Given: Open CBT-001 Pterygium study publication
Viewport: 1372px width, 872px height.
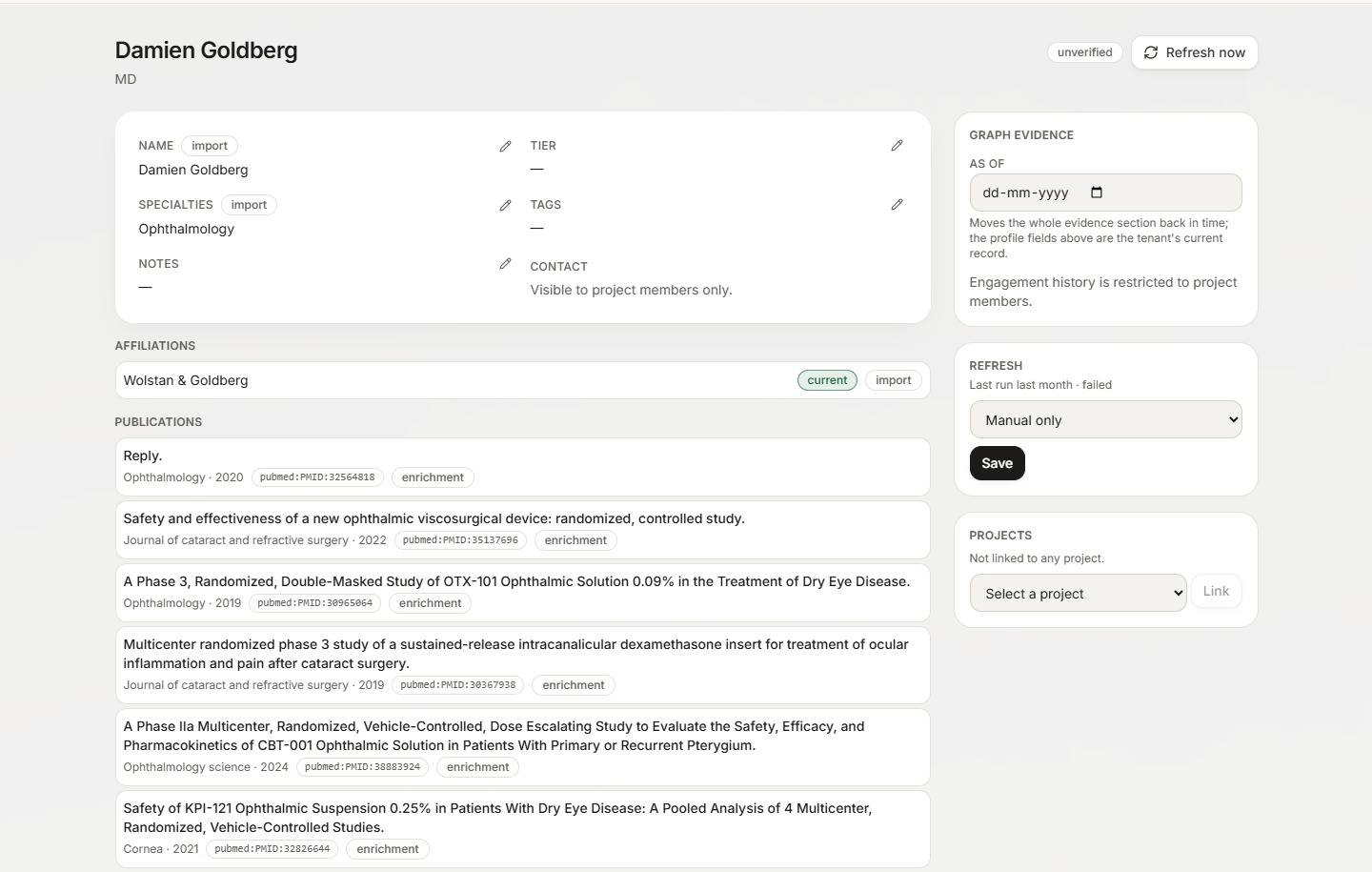Looking at the screenshot, I should coord(522,746).
